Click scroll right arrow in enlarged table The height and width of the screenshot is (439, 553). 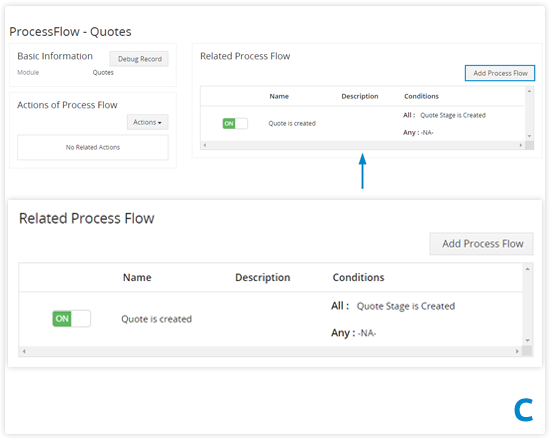pyautogui.click(x=517, y=351)
